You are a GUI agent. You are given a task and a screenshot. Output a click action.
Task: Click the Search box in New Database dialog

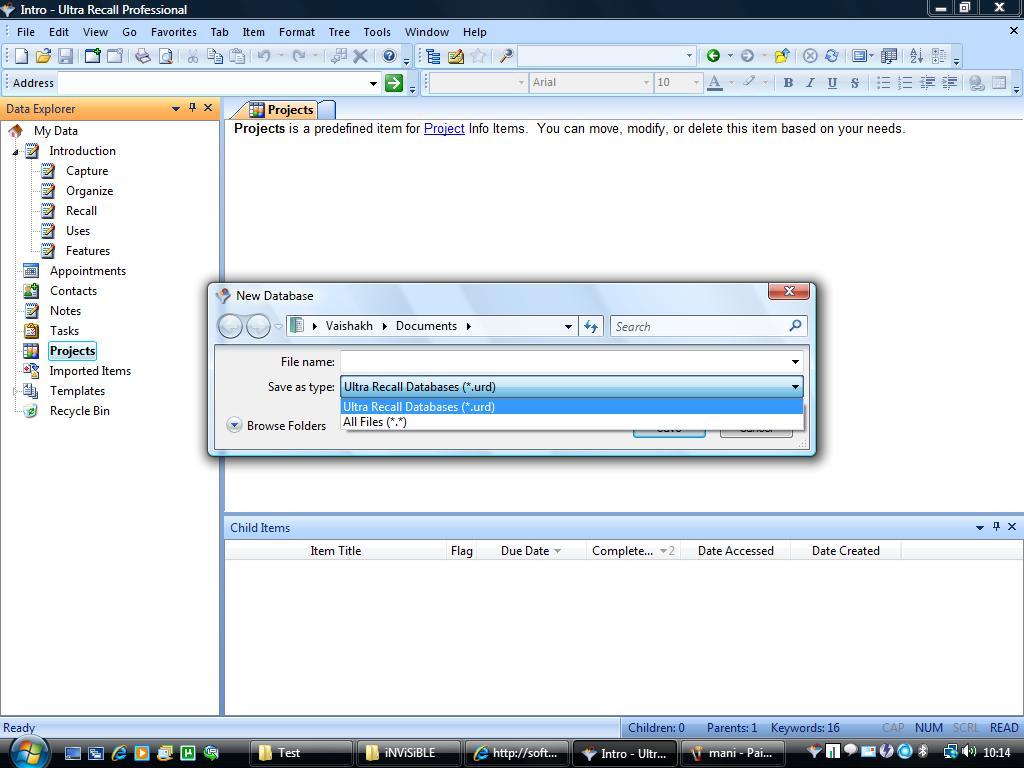click(x=709, y=327)
